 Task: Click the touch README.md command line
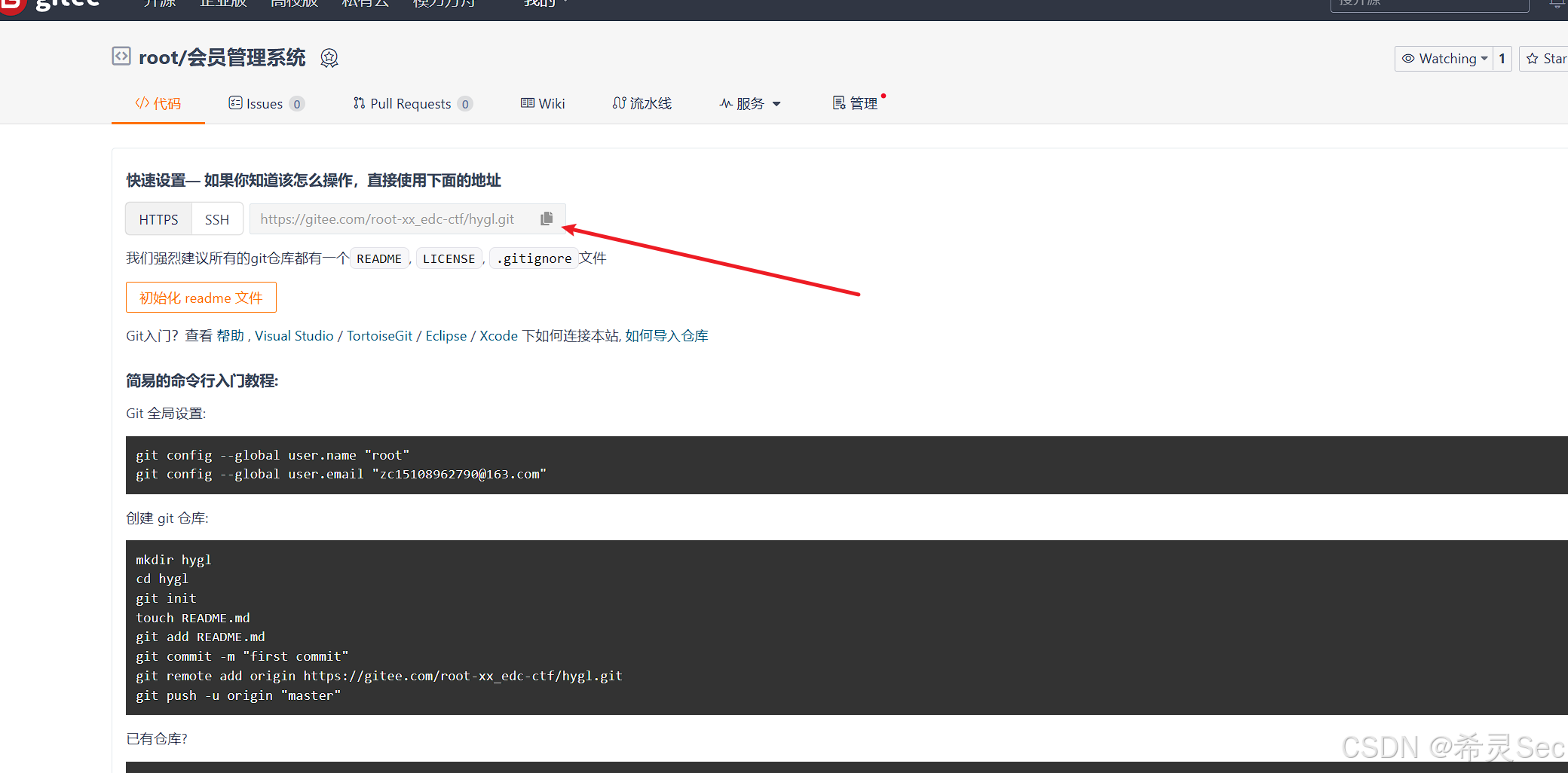(x=193, y=618)
